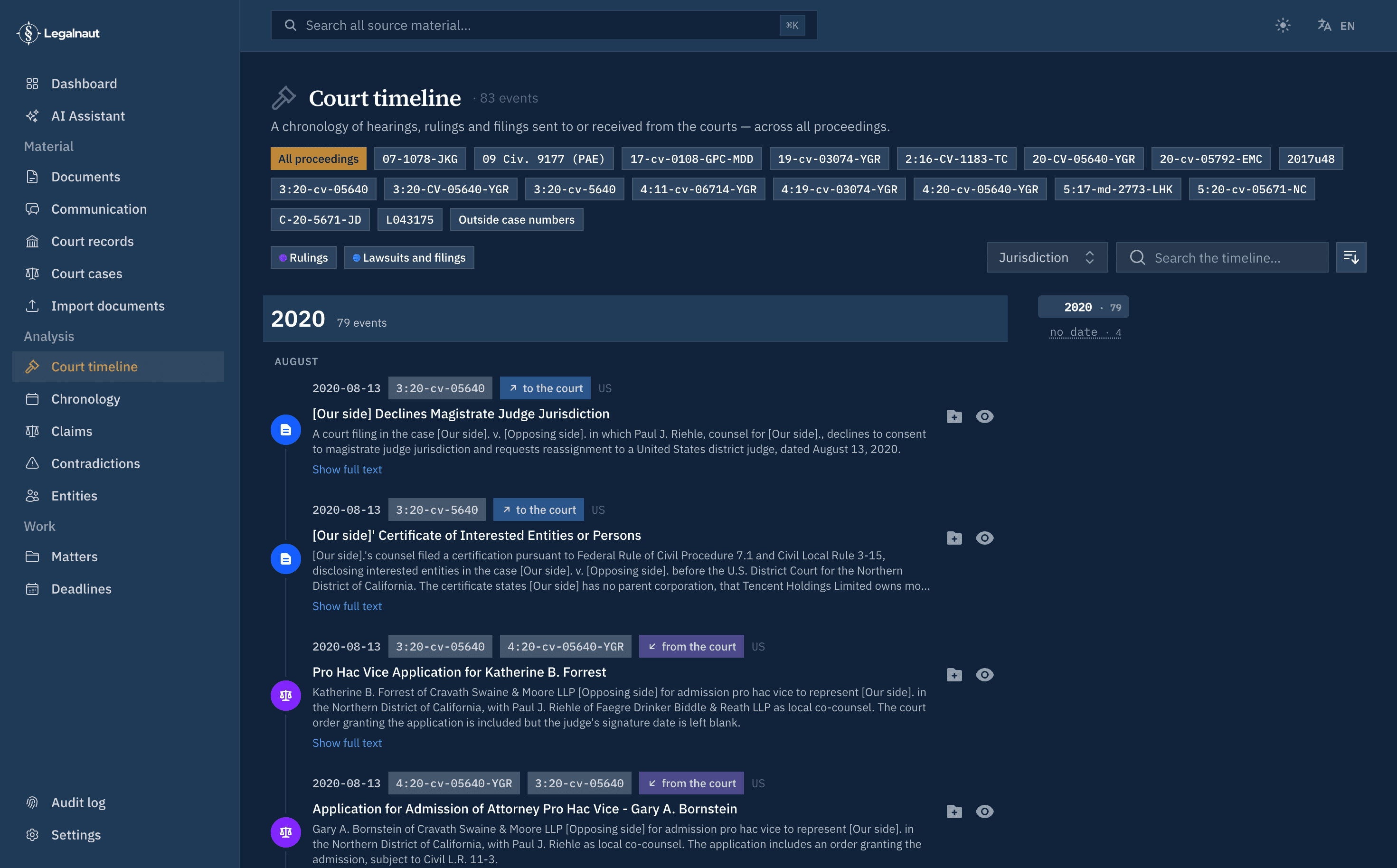This screenshot has height=868, width=1397.
Task: Filter by Outside case numbers
Action: tap(516, 219)
